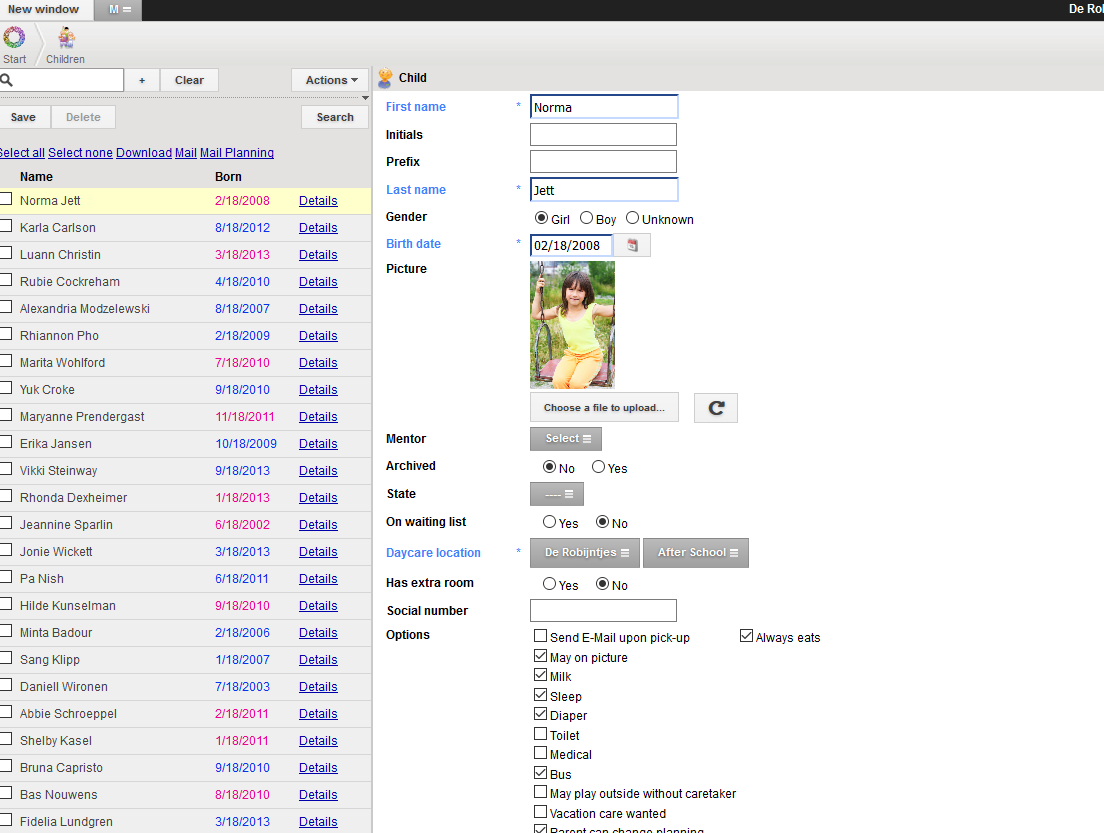Open the Start icon in breadcrumb

pos(14,37)
